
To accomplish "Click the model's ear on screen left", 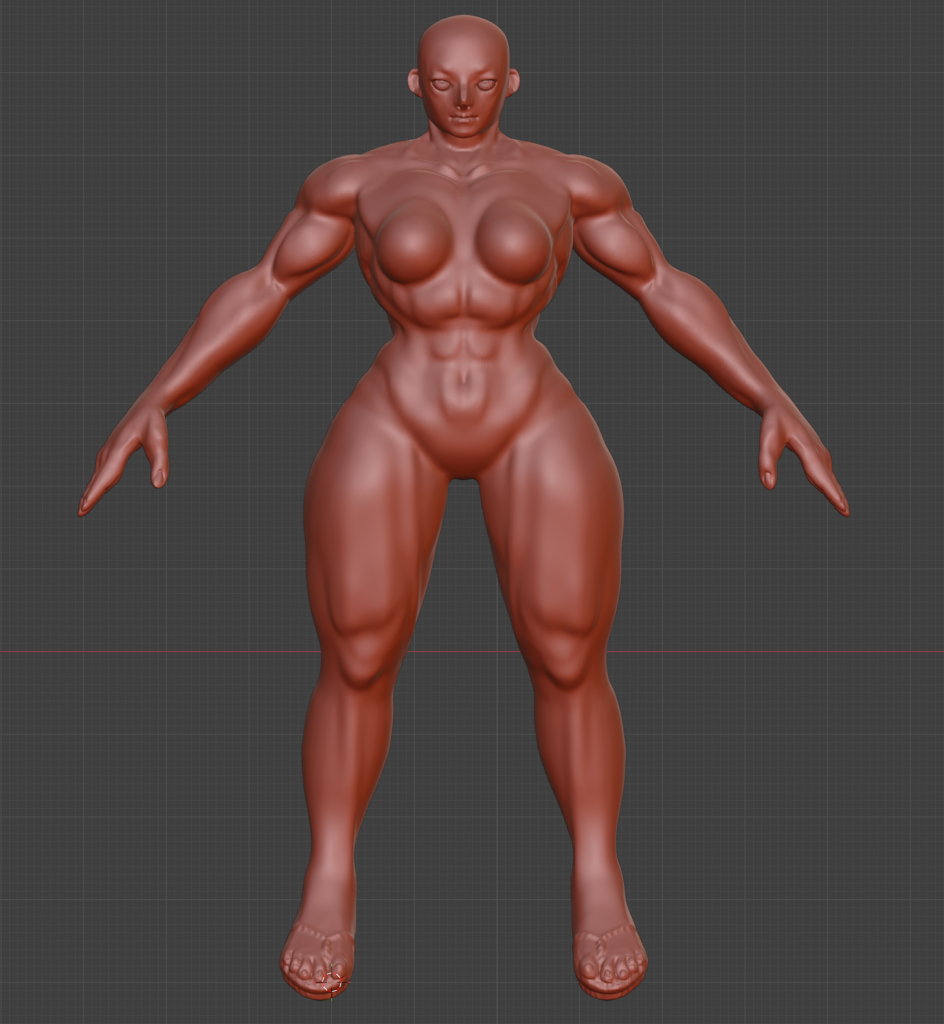I will pyautogui.click(x=413, y=82).
